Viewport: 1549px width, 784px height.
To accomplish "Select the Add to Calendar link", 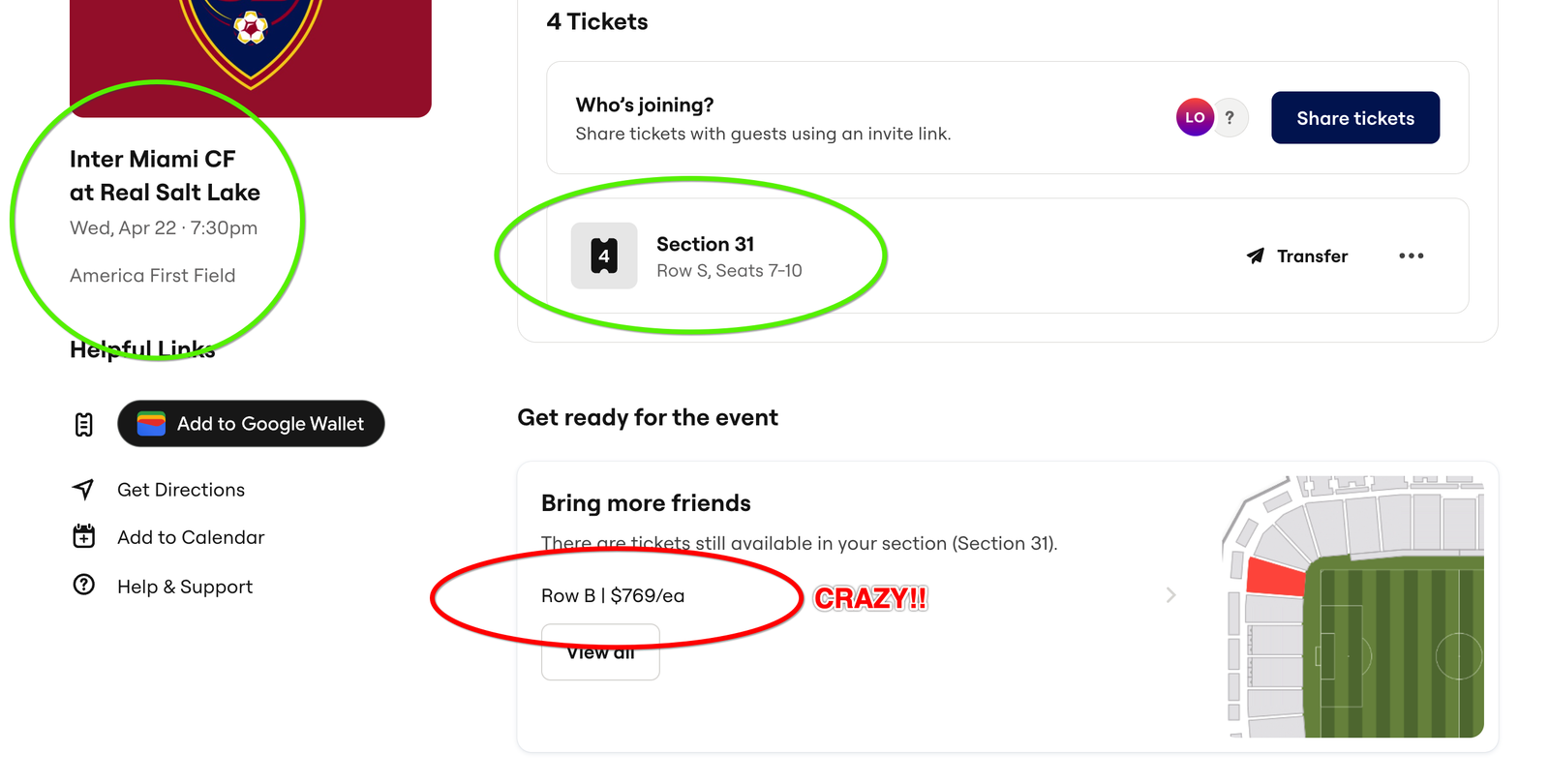I will coord(191,537).
